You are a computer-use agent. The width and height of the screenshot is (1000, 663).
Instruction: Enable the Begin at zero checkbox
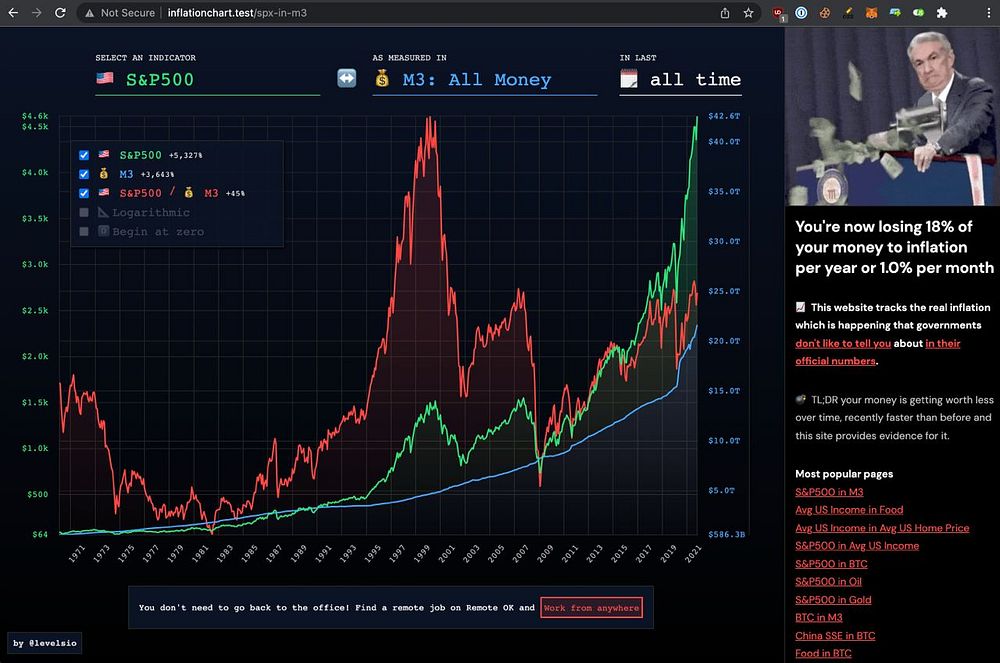pos(84,231)
